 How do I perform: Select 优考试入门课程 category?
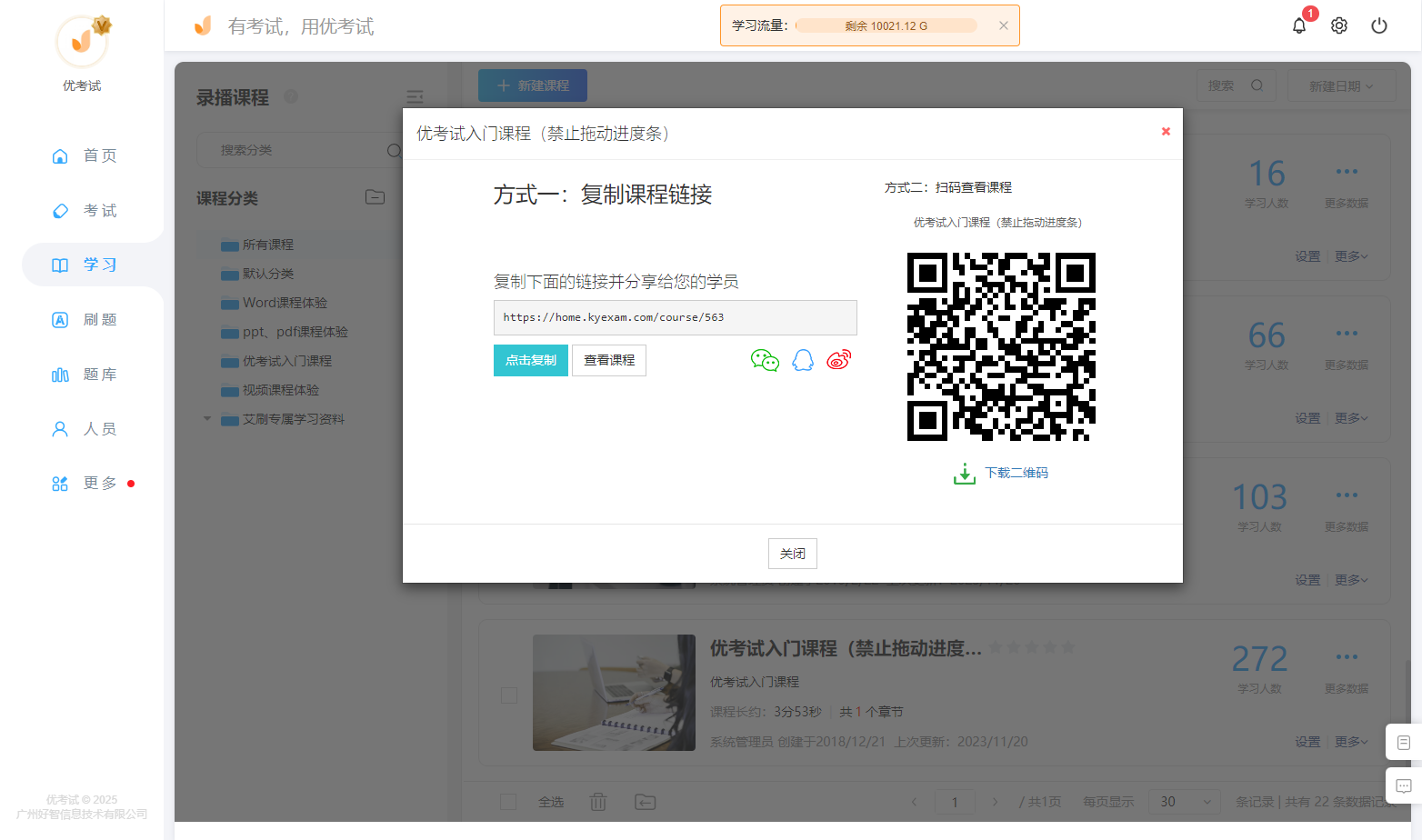[287, 361]
